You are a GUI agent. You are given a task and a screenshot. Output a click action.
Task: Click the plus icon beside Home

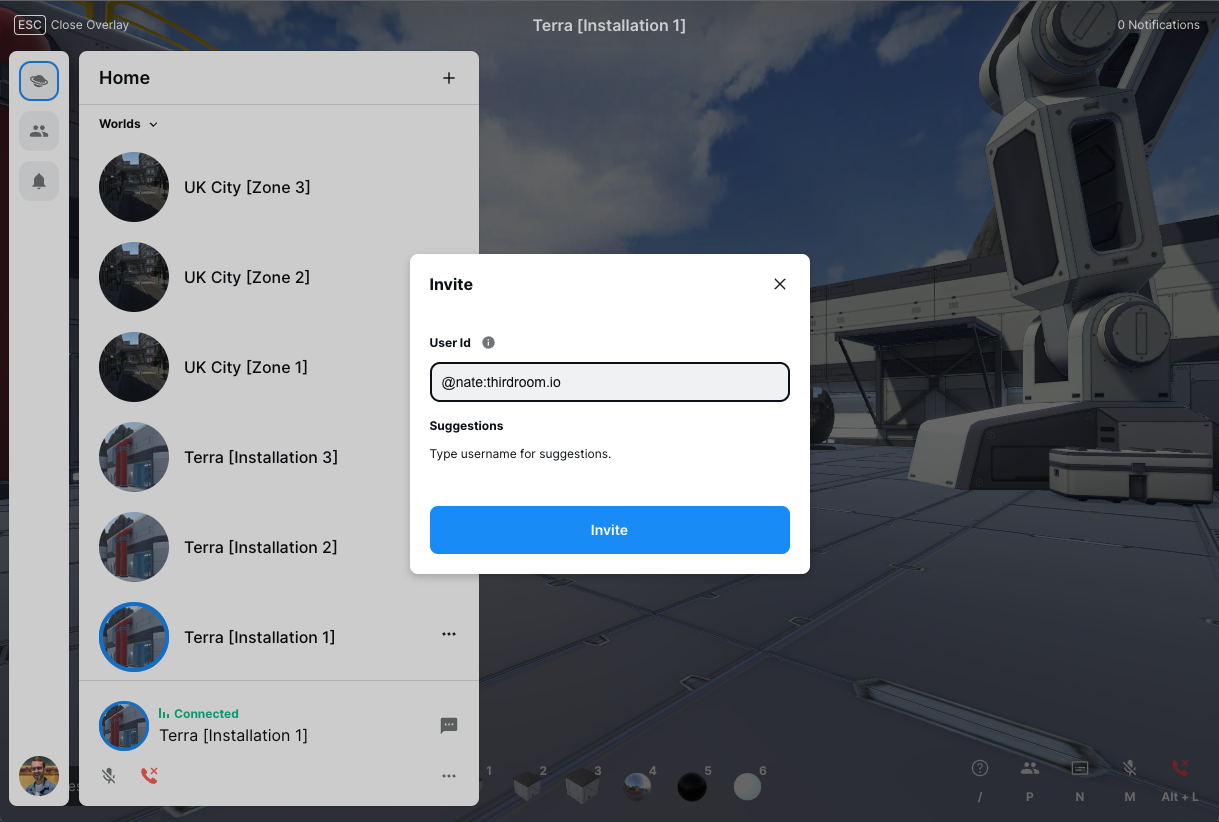449,78
